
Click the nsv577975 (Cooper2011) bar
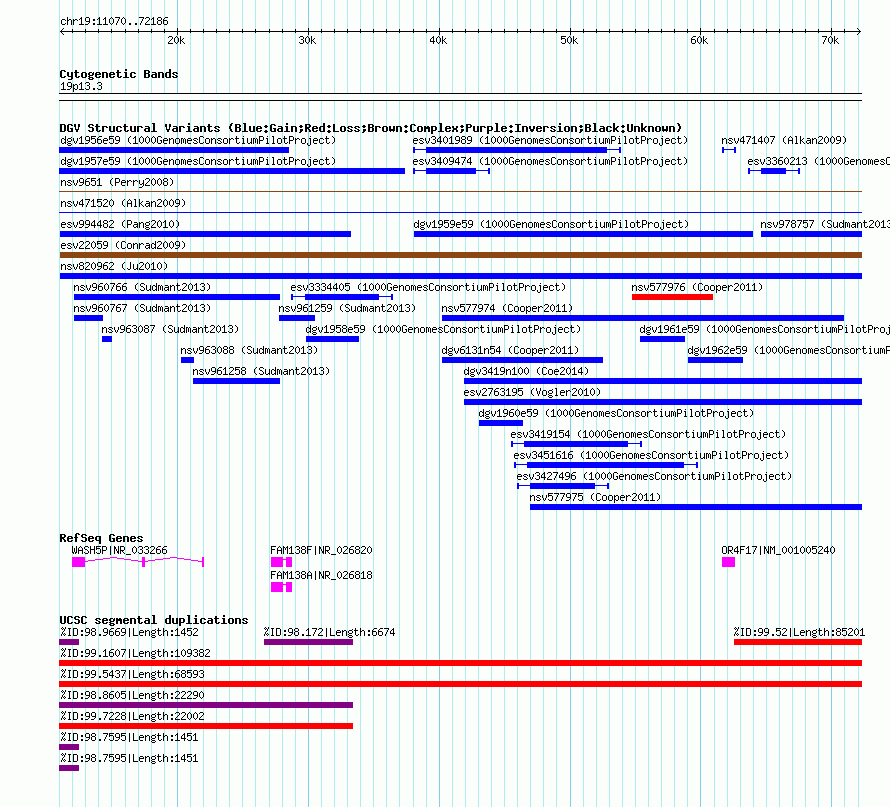click(x=696, y=507)
